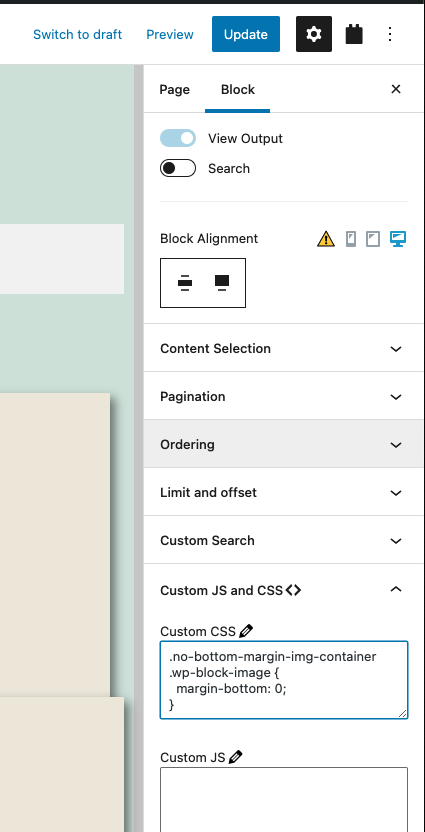Select the phone device preview icon
425x832 pixels.
tap(351, 239)
